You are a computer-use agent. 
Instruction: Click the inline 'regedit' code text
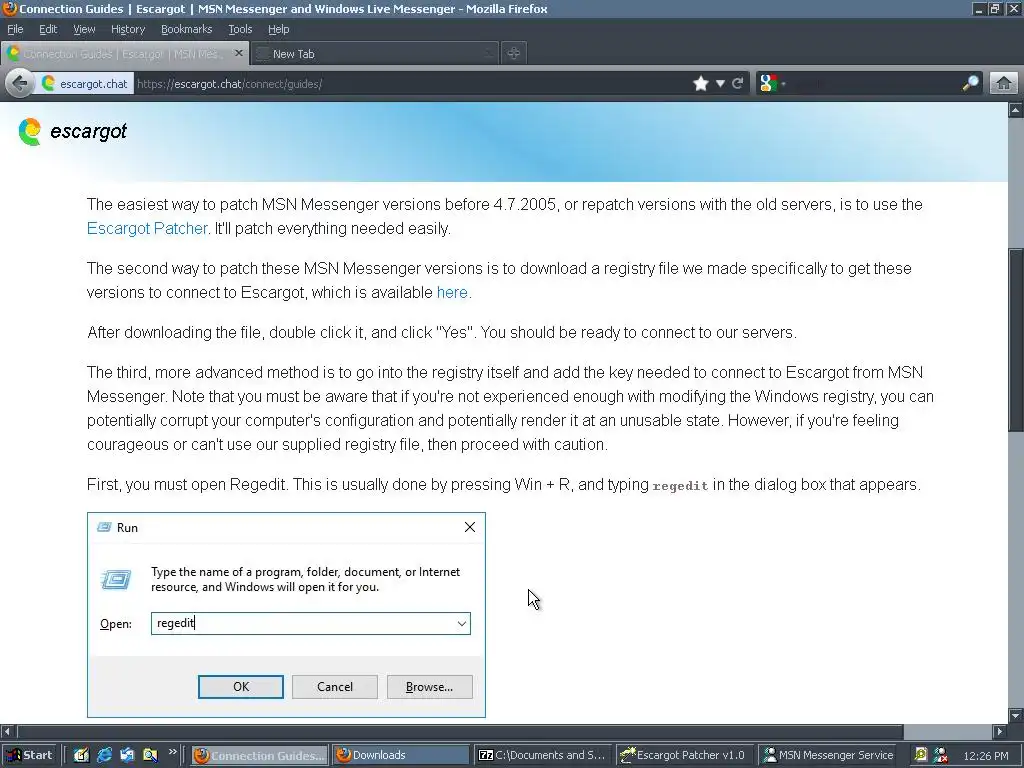click(680, 486)
